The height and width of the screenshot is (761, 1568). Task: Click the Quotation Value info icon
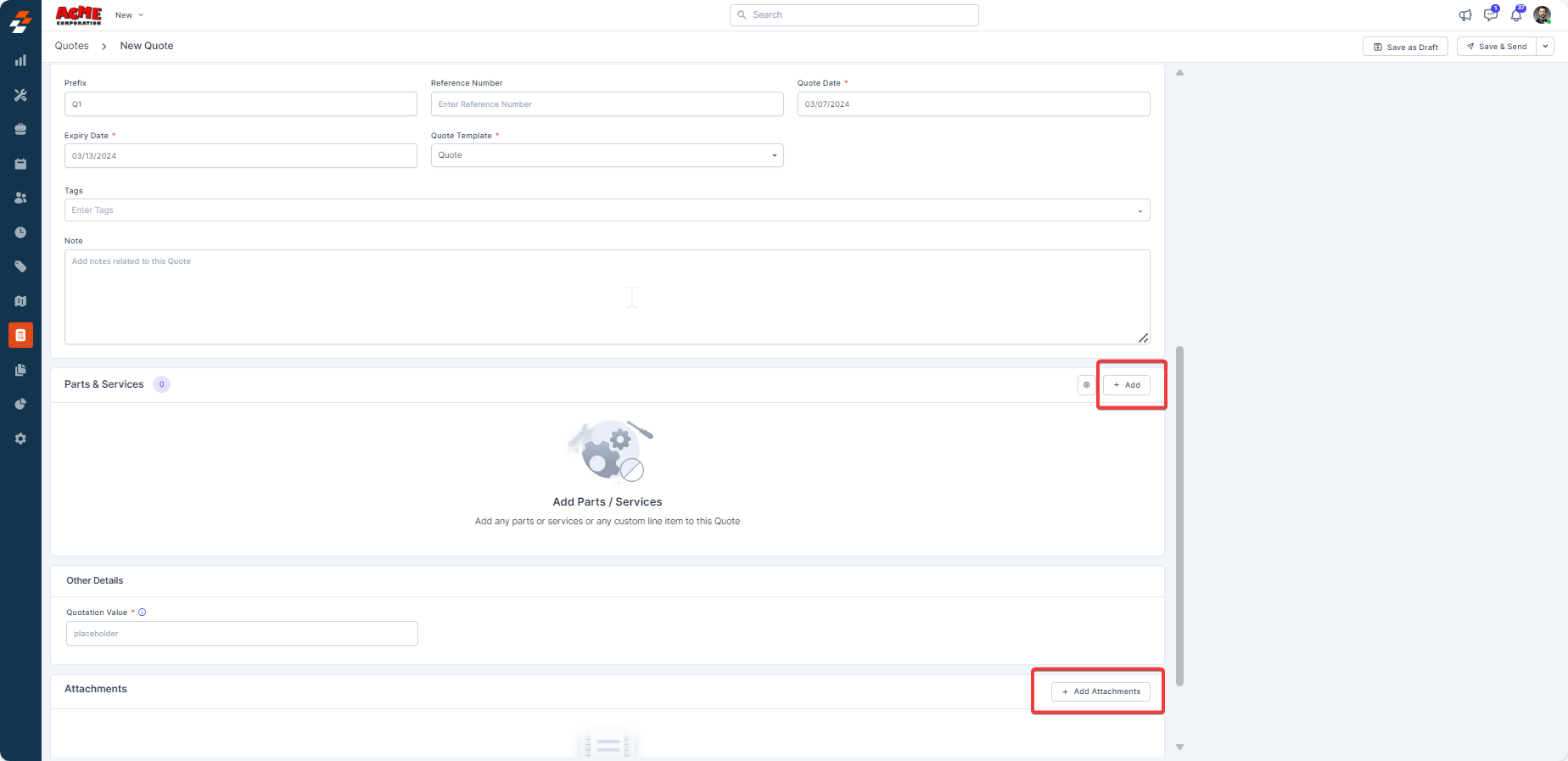tap(143, 613)
